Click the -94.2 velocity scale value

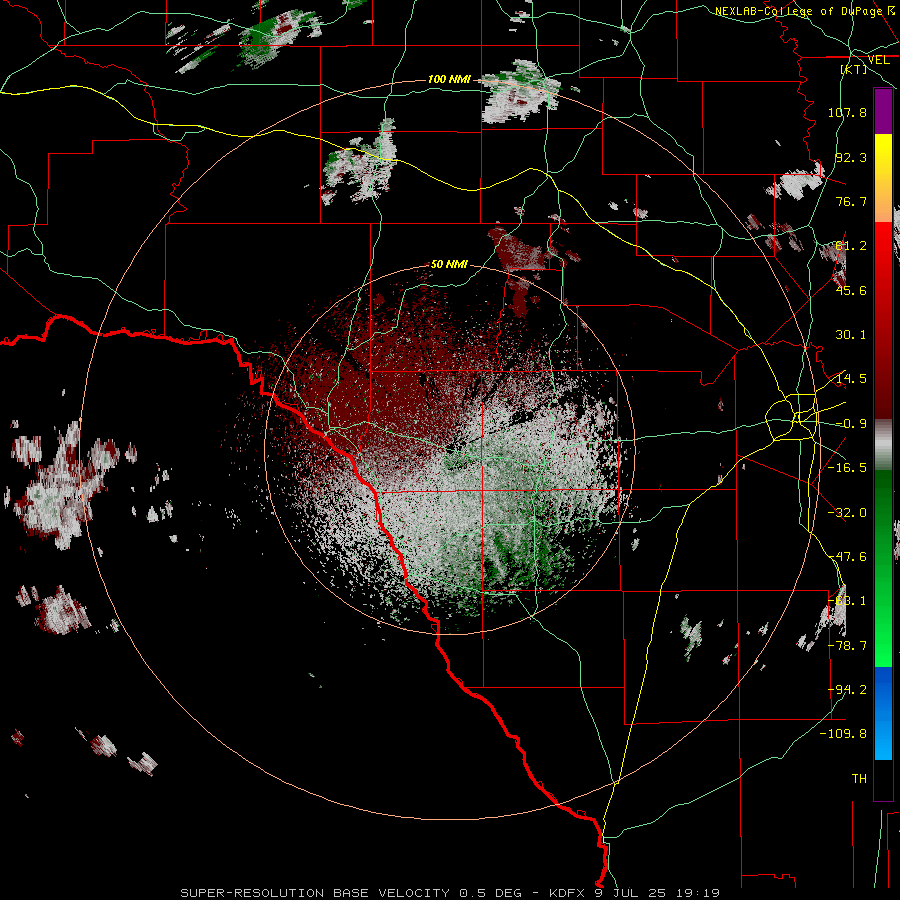pos(847,690)
